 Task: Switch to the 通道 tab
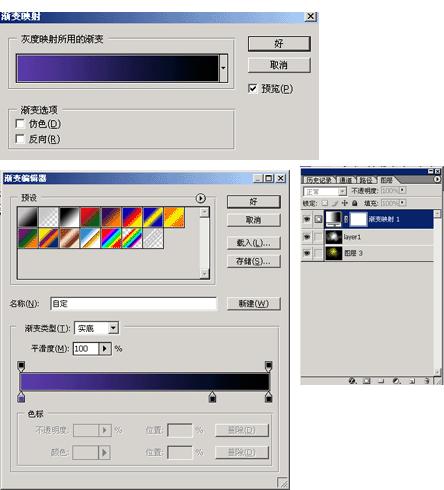(x=346, y=180)
